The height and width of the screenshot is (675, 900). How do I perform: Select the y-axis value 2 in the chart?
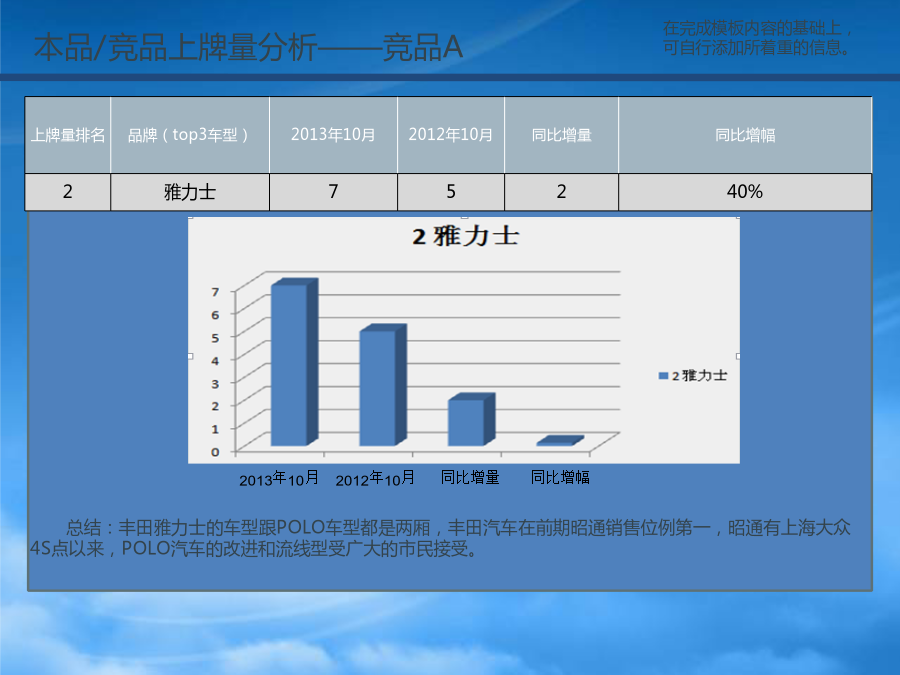pyautogui.click(x=215, y=406)
